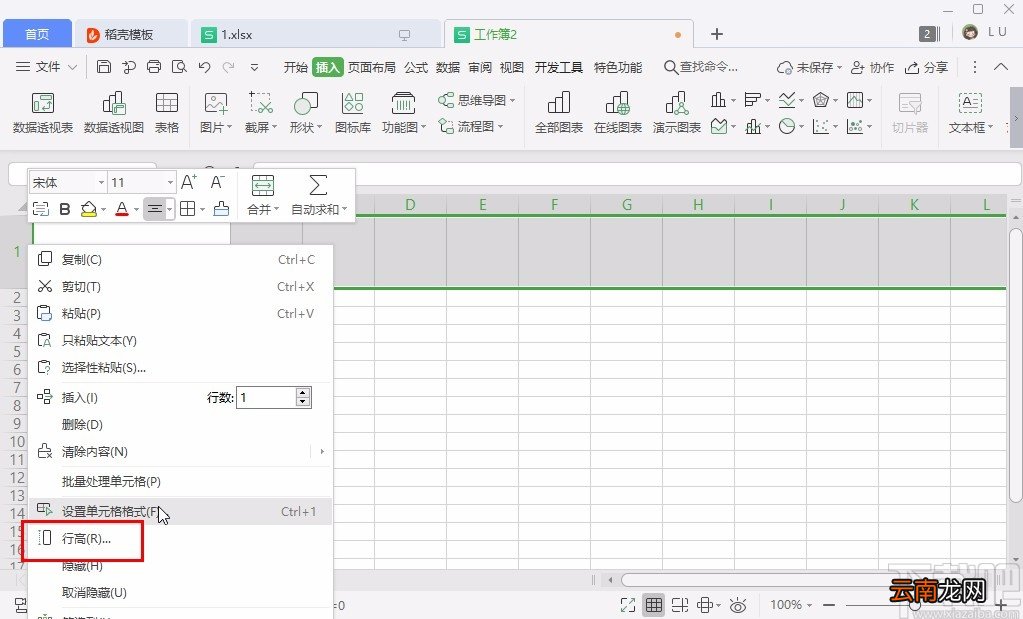Select column header G

(626, 205)
